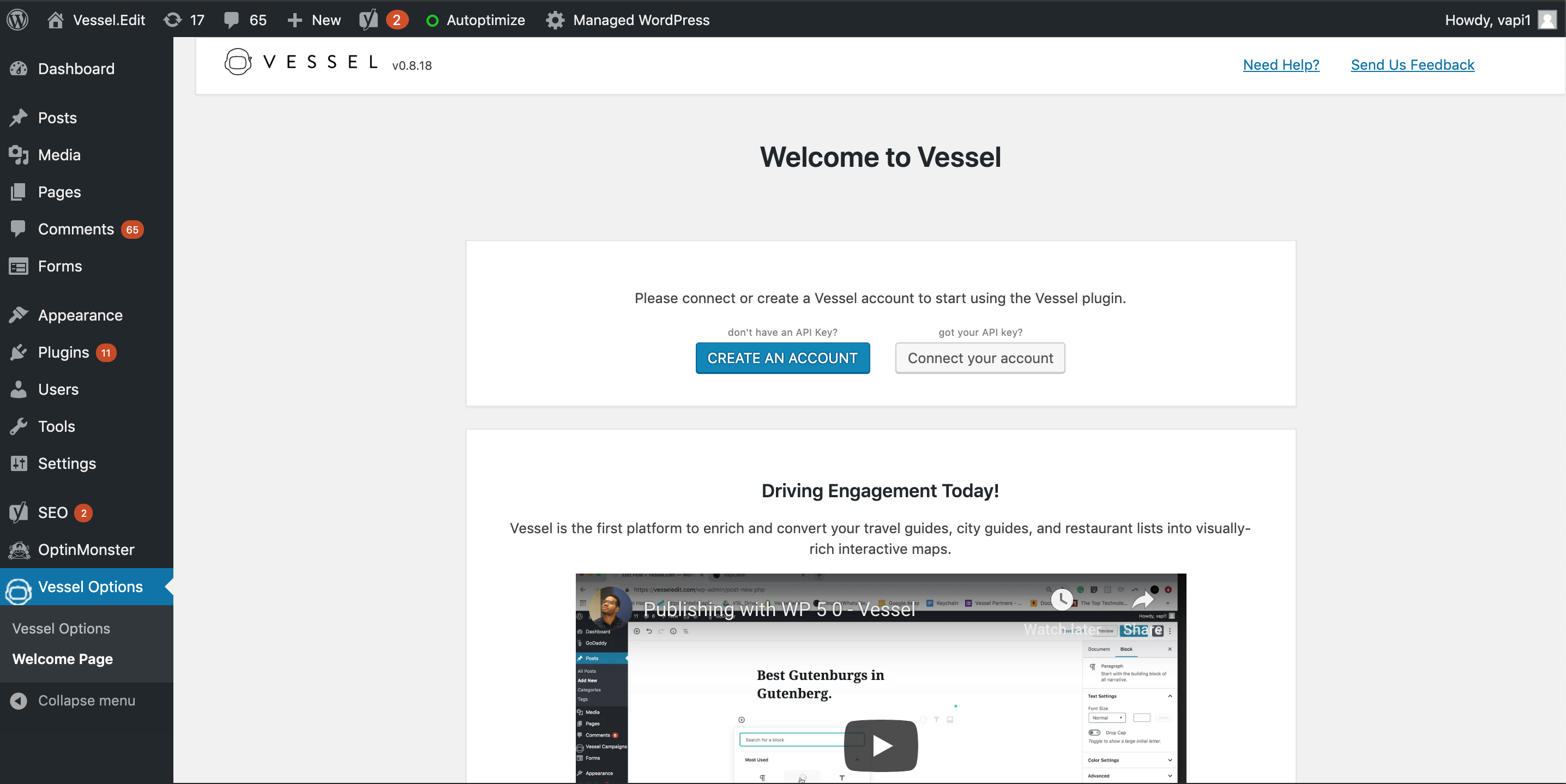Click the Collapse menu label
1566x784 pixels.
87,701
